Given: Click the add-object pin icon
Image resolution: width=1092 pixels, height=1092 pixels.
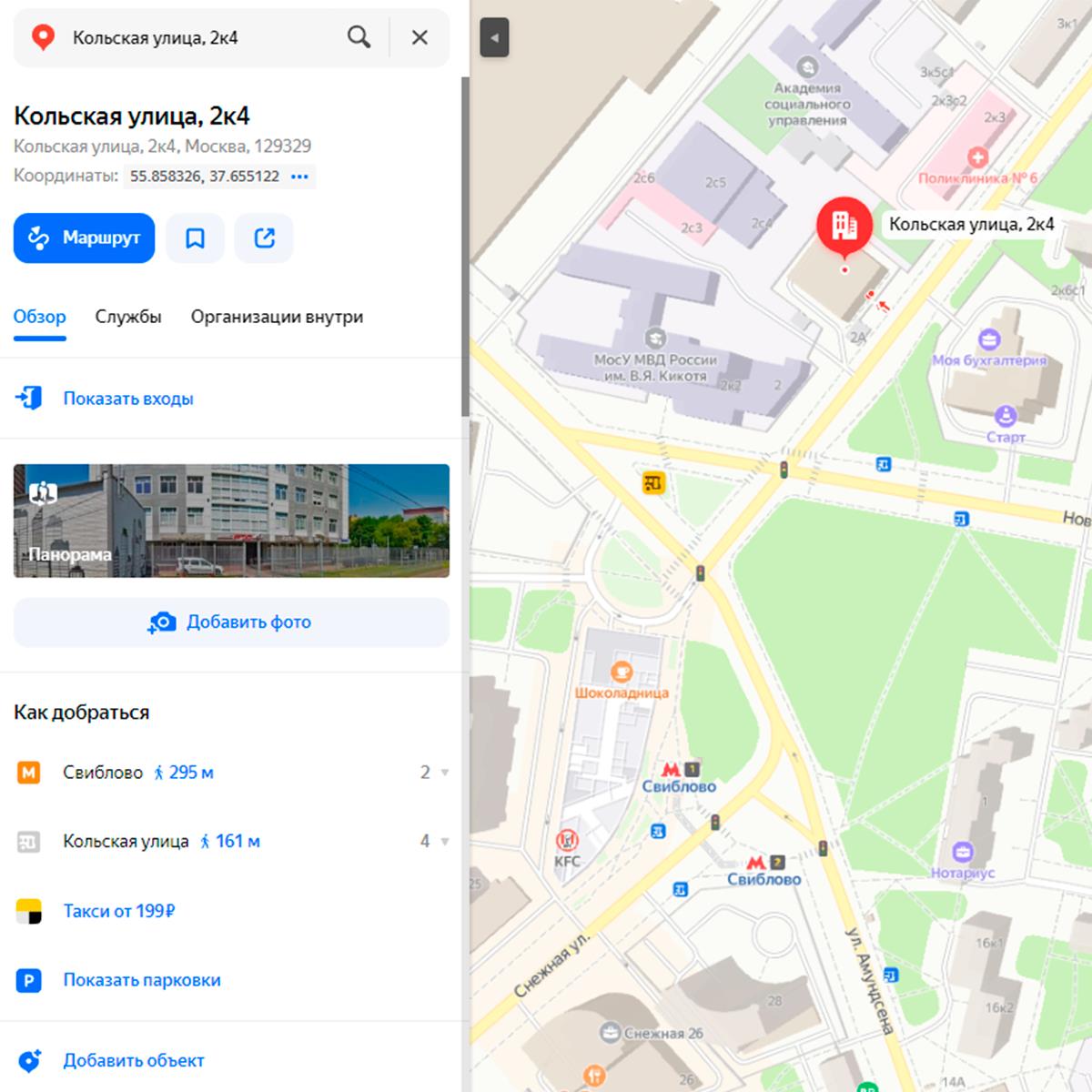Looking at the screenshot, I should 29,1060.
